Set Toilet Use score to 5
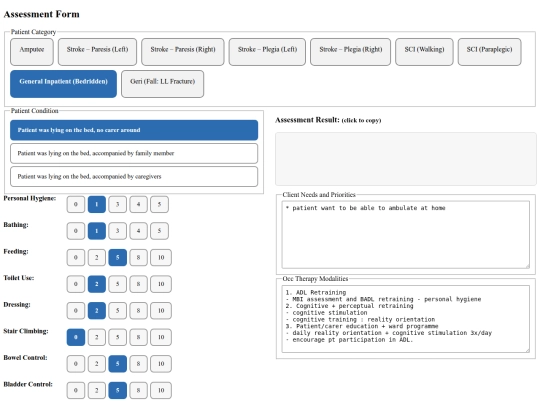This screenshot has height=405, width=540. [x=117, y=284]
